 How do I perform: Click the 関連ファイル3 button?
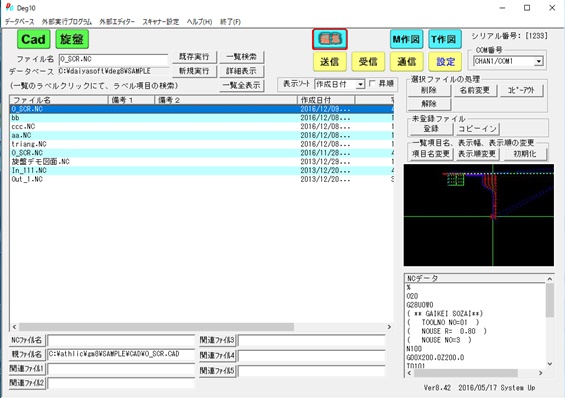coord(217,340)
